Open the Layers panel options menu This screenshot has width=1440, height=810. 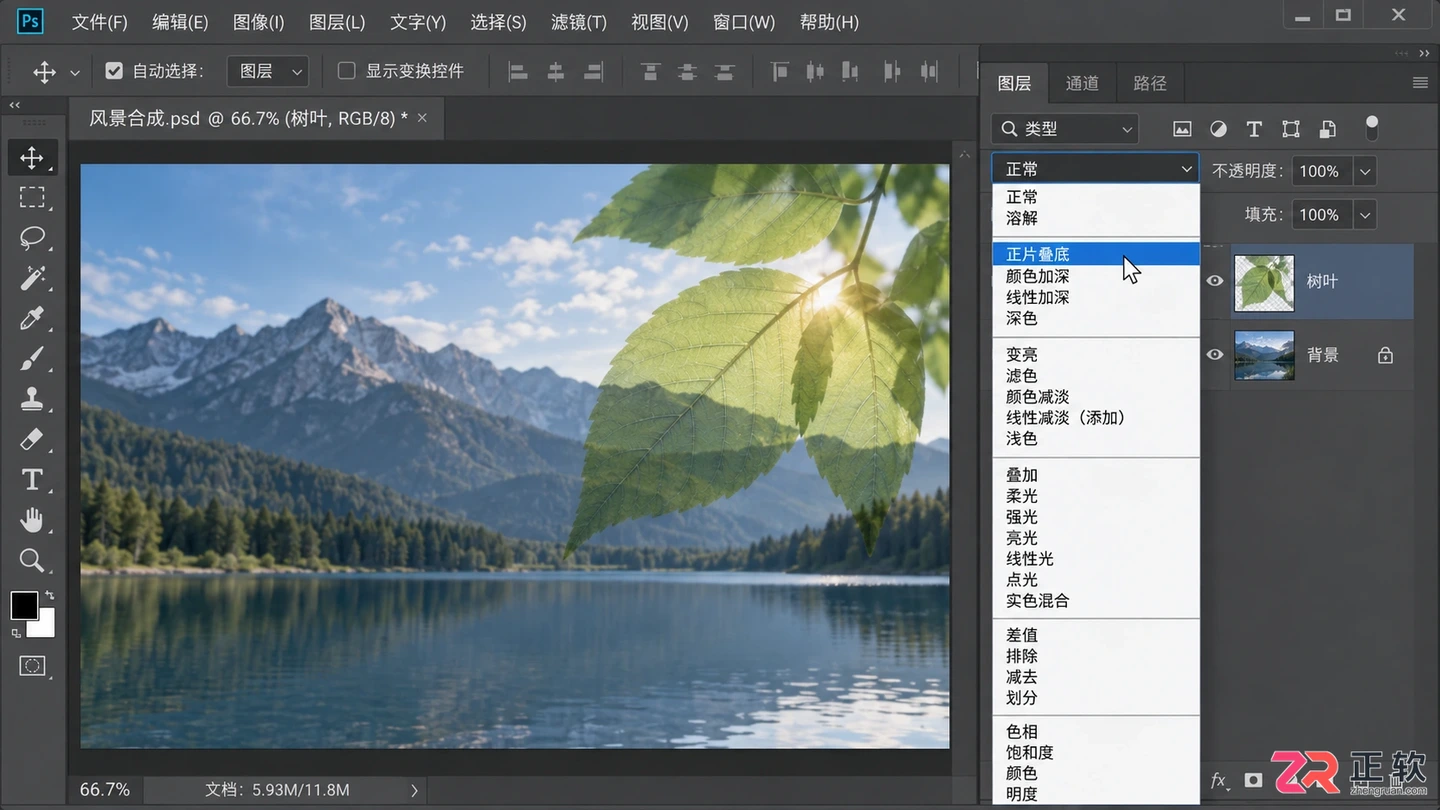click(1420, 83)
